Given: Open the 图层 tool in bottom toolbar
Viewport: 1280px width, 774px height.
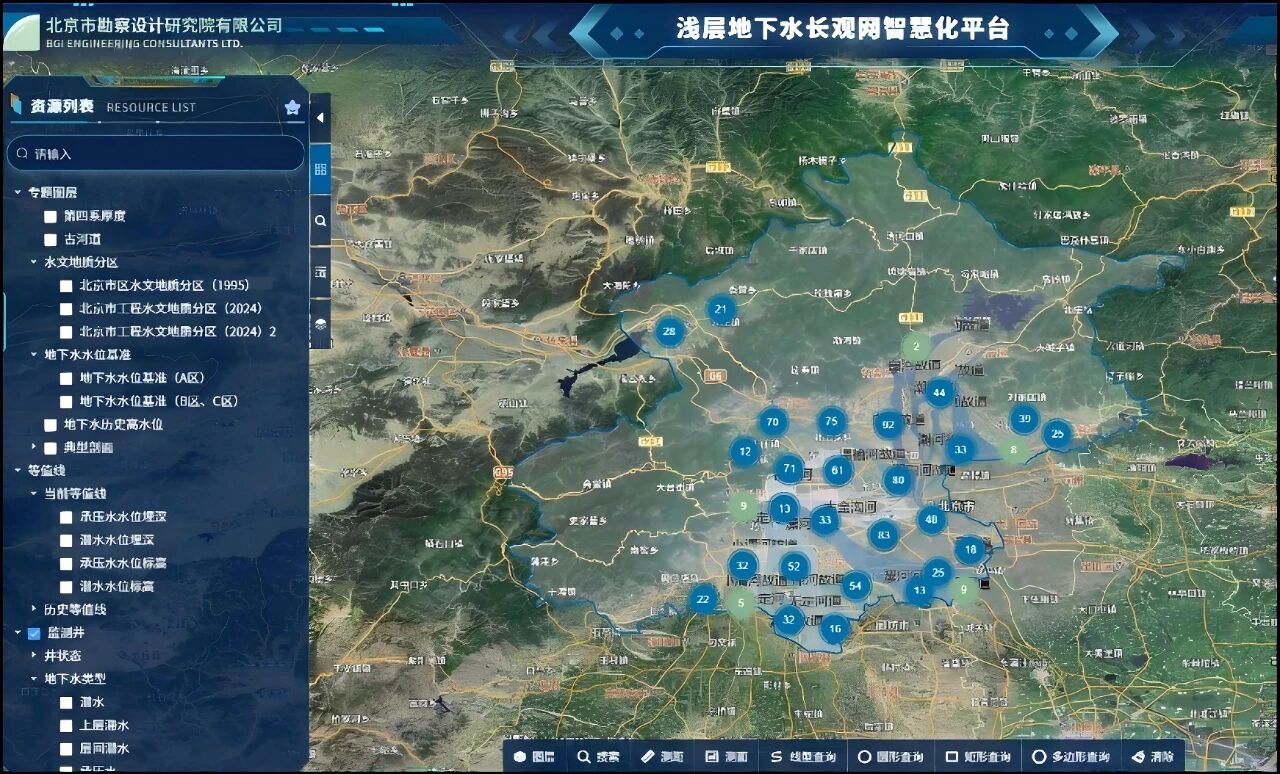Looking at the screenshot, I should coord(534,757).
